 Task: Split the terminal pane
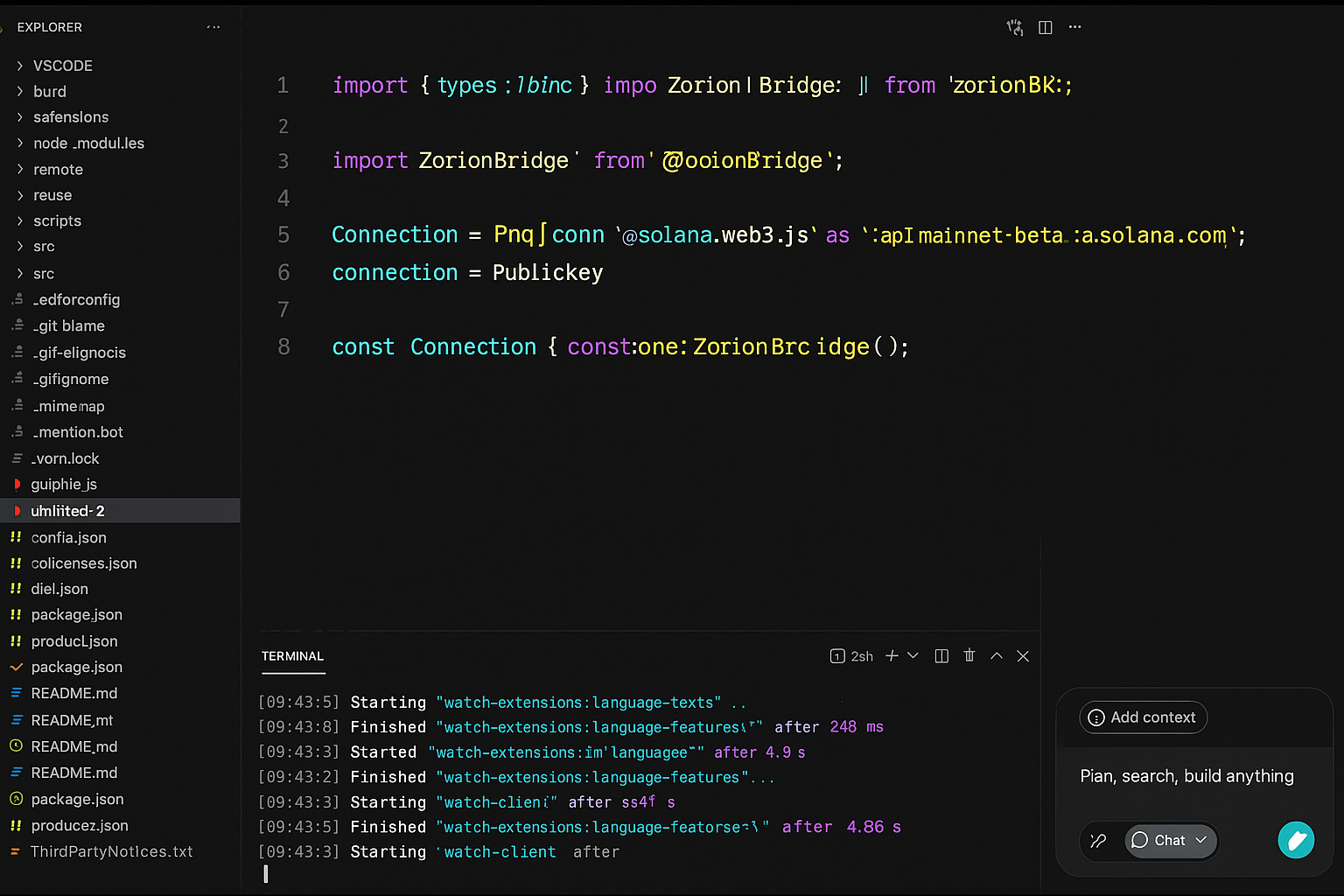(941, 655)
